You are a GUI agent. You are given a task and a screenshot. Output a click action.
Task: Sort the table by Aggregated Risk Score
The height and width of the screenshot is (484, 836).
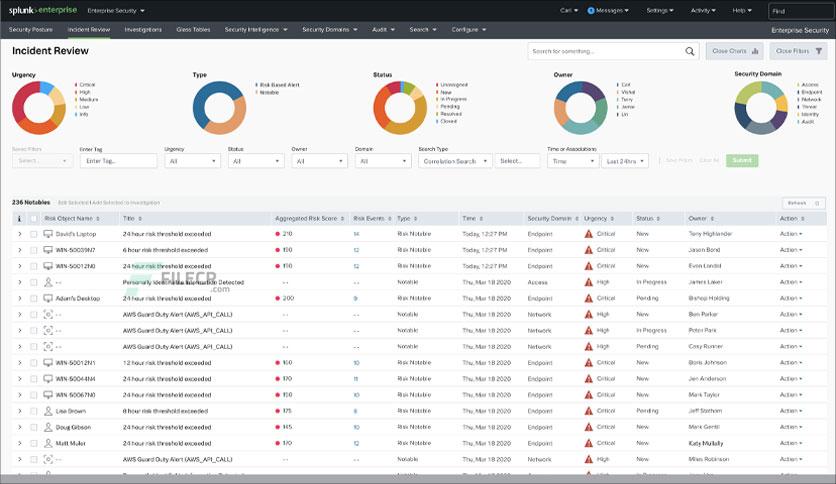[x=342, y=219]
